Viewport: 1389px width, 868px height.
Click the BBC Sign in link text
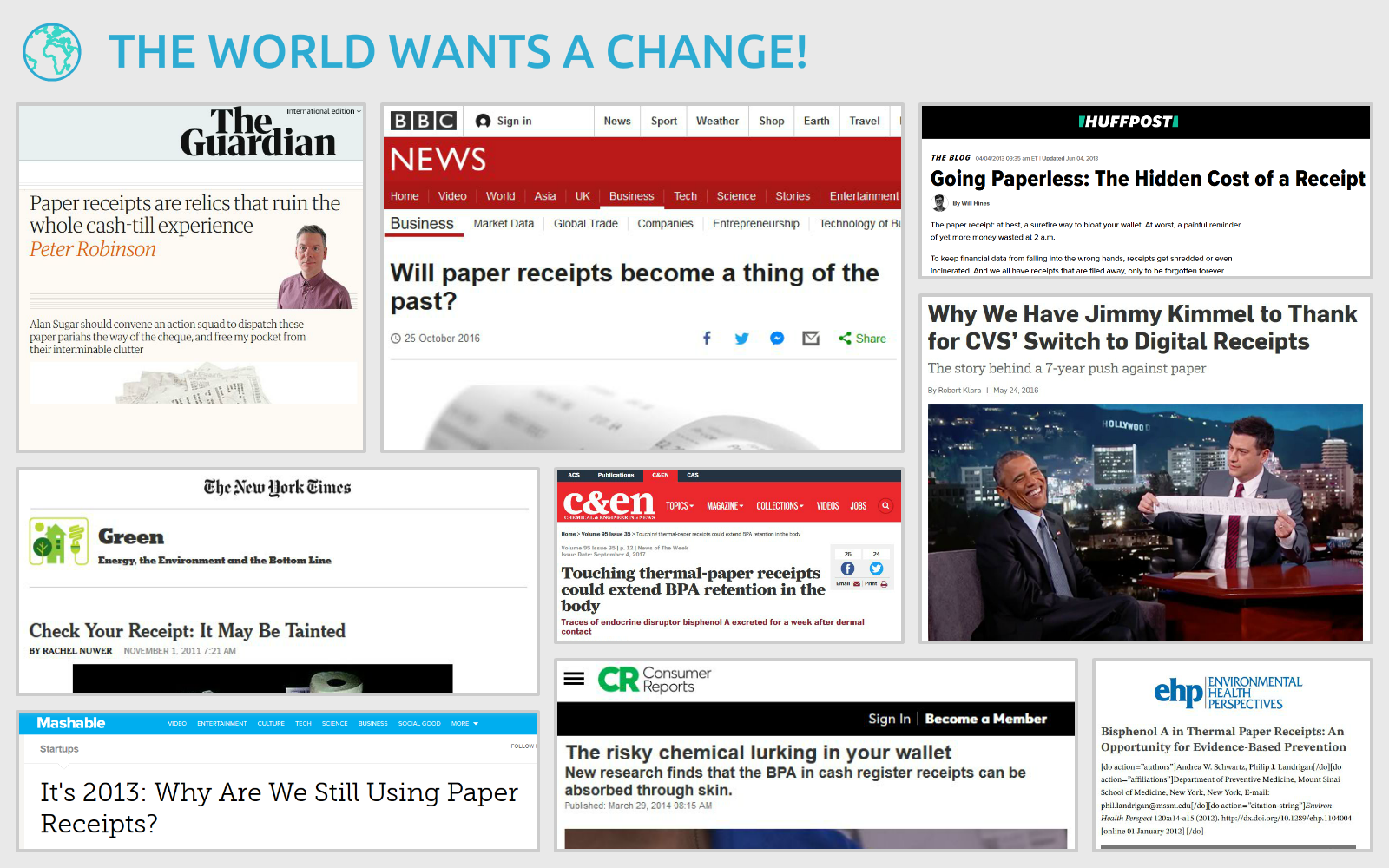(514, 122)
